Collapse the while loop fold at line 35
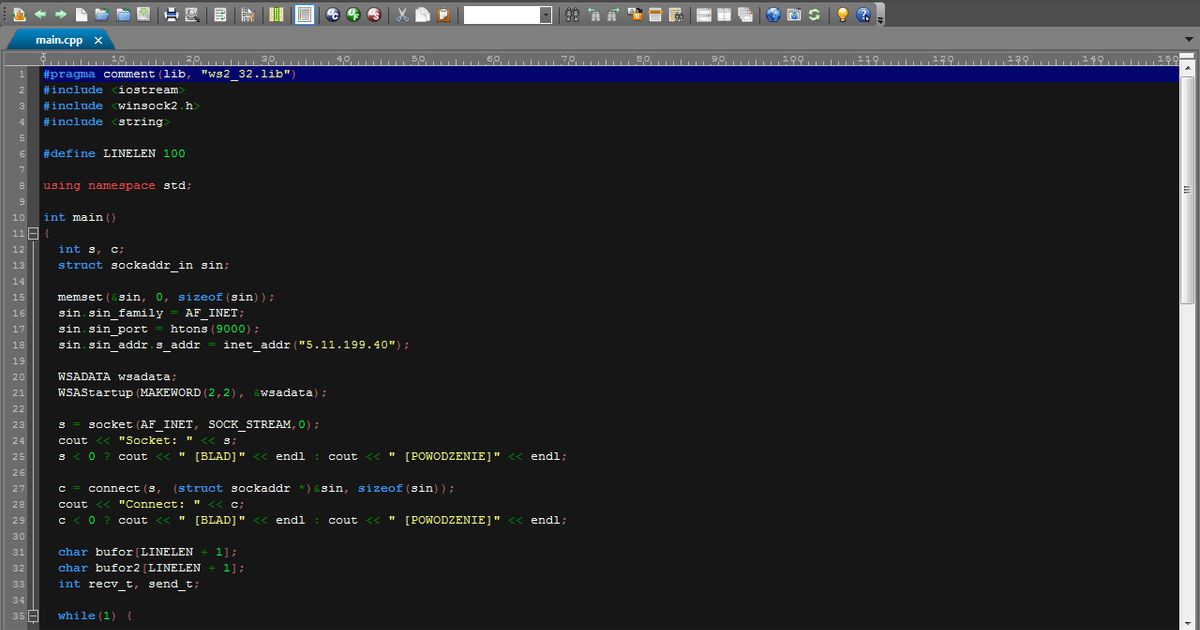This screenshot has height=630, width=1200. coord(32,616)
